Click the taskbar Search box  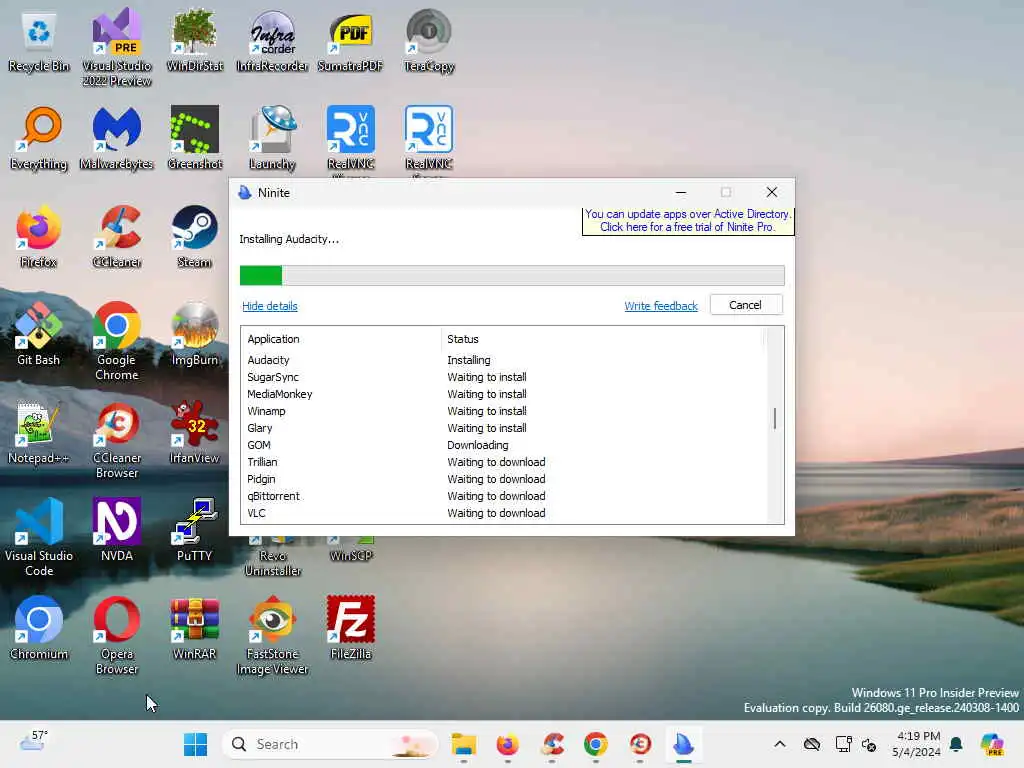point(330,744)
